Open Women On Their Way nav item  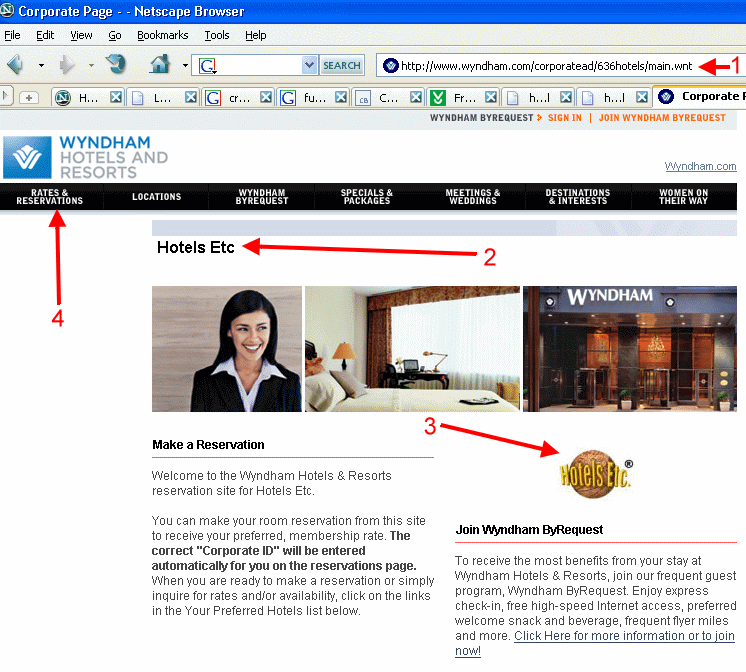click(684, 197)
